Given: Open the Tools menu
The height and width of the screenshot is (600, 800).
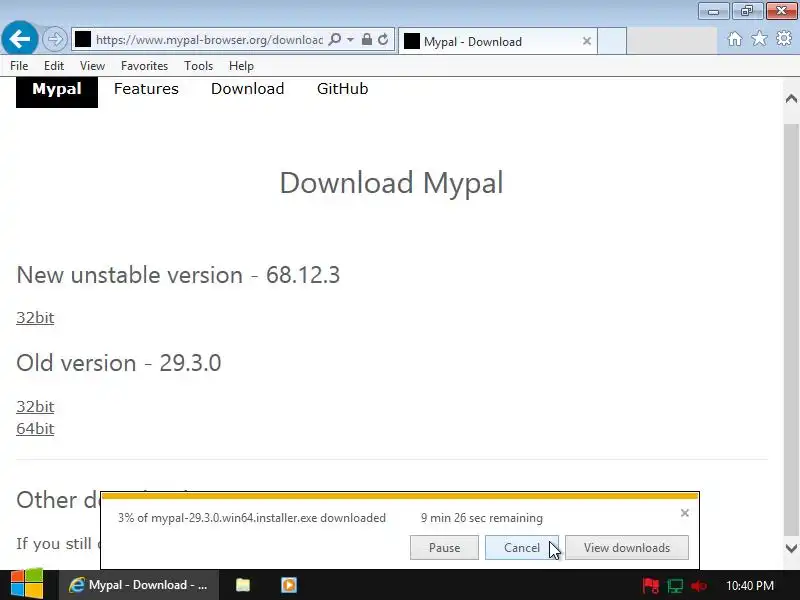Looking at the screenshot, I should 198,66.
